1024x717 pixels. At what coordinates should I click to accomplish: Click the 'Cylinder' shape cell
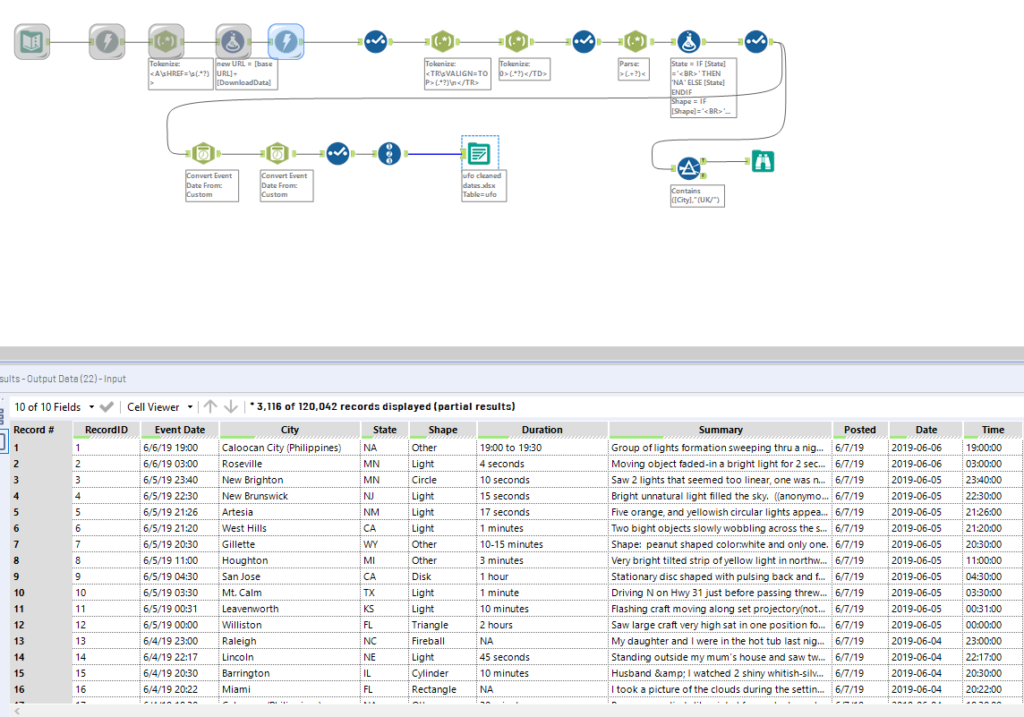(443, 673)
